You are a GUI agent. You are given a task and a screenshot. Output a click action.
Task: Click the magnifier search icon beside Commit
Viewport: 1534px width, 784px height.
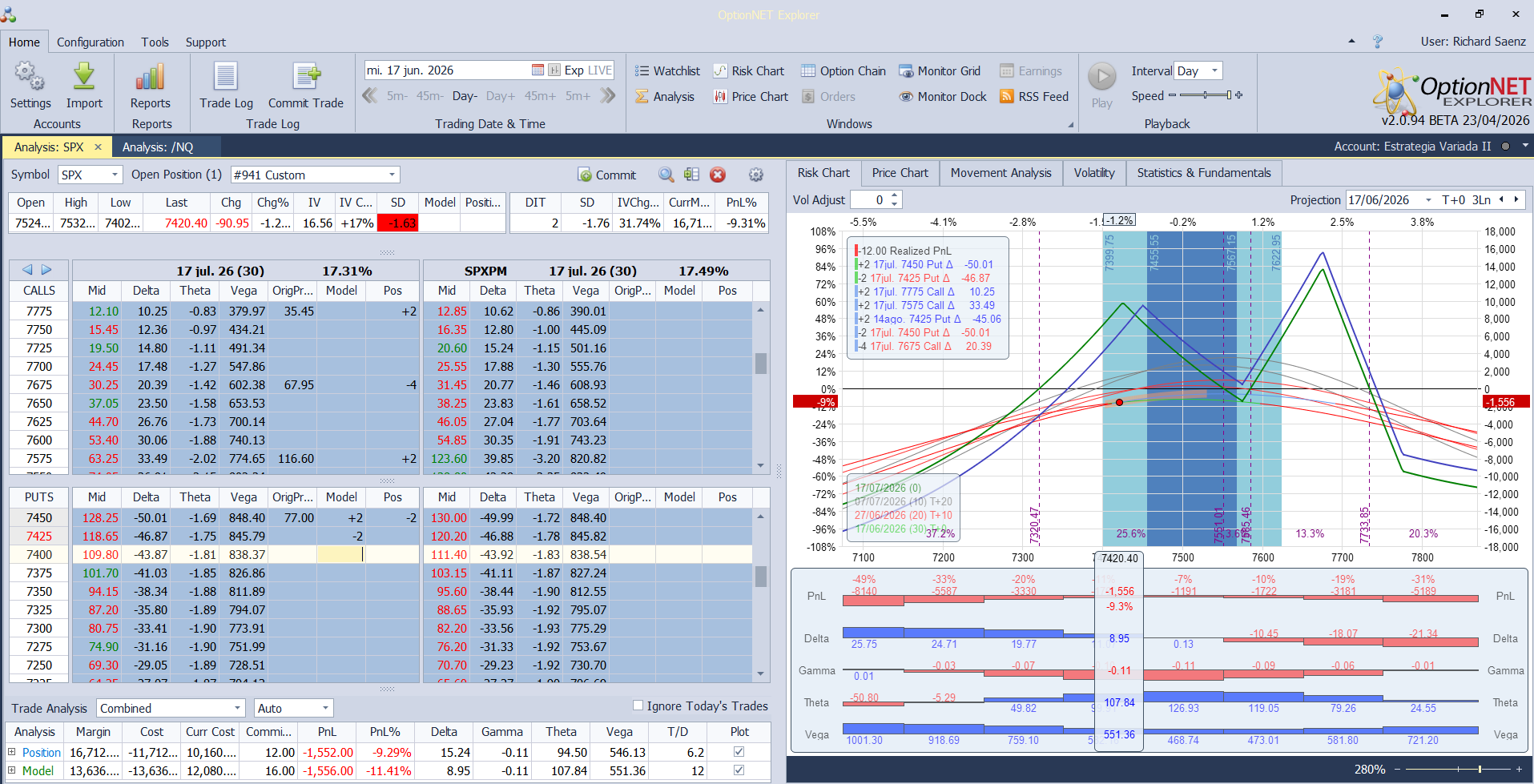tap(666, 175)
